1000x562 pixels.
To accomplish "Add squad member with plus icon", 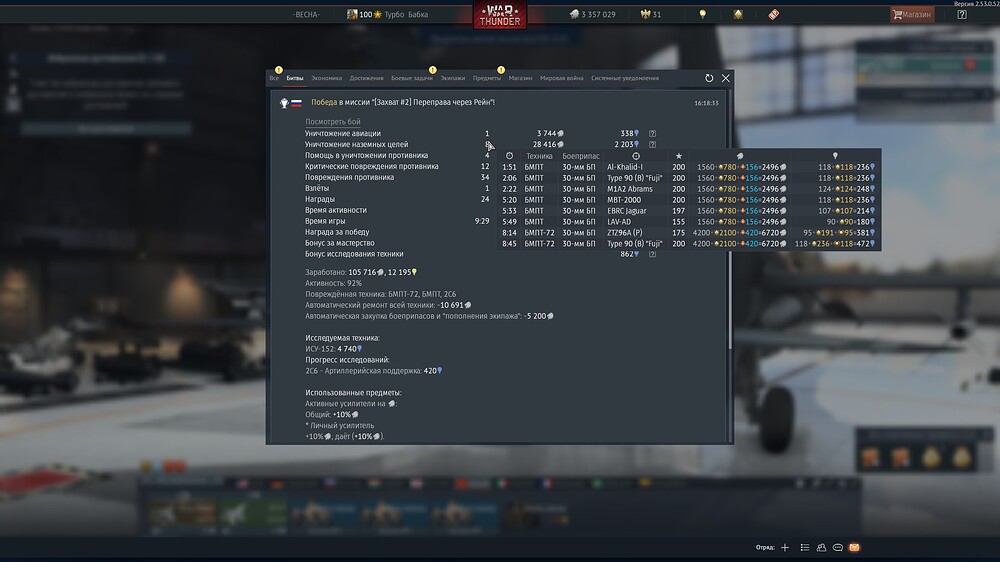I will pyautogui.click(x=785, y=548).
